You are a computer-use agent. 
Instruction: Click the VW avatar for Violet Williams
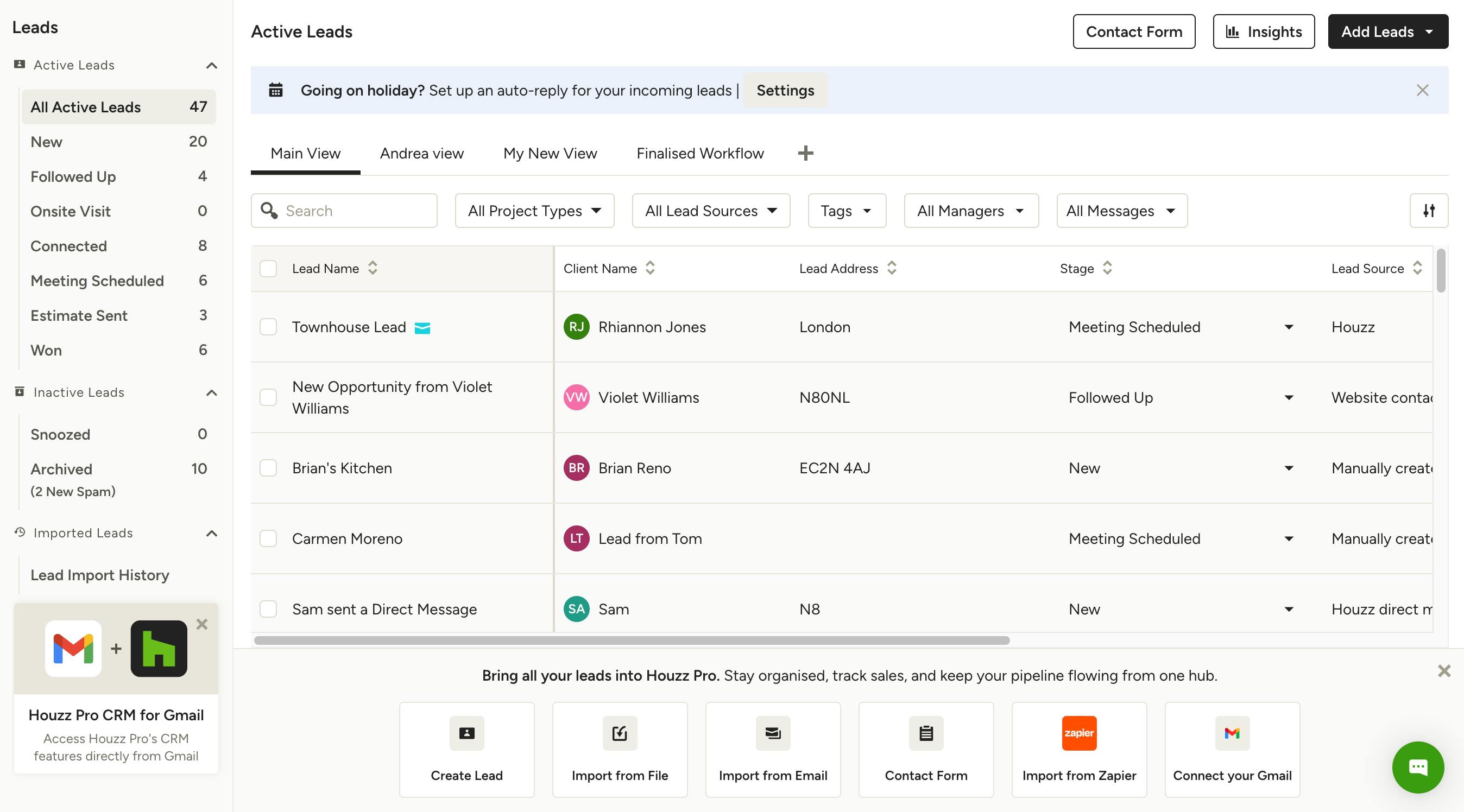tap(576, 397)
